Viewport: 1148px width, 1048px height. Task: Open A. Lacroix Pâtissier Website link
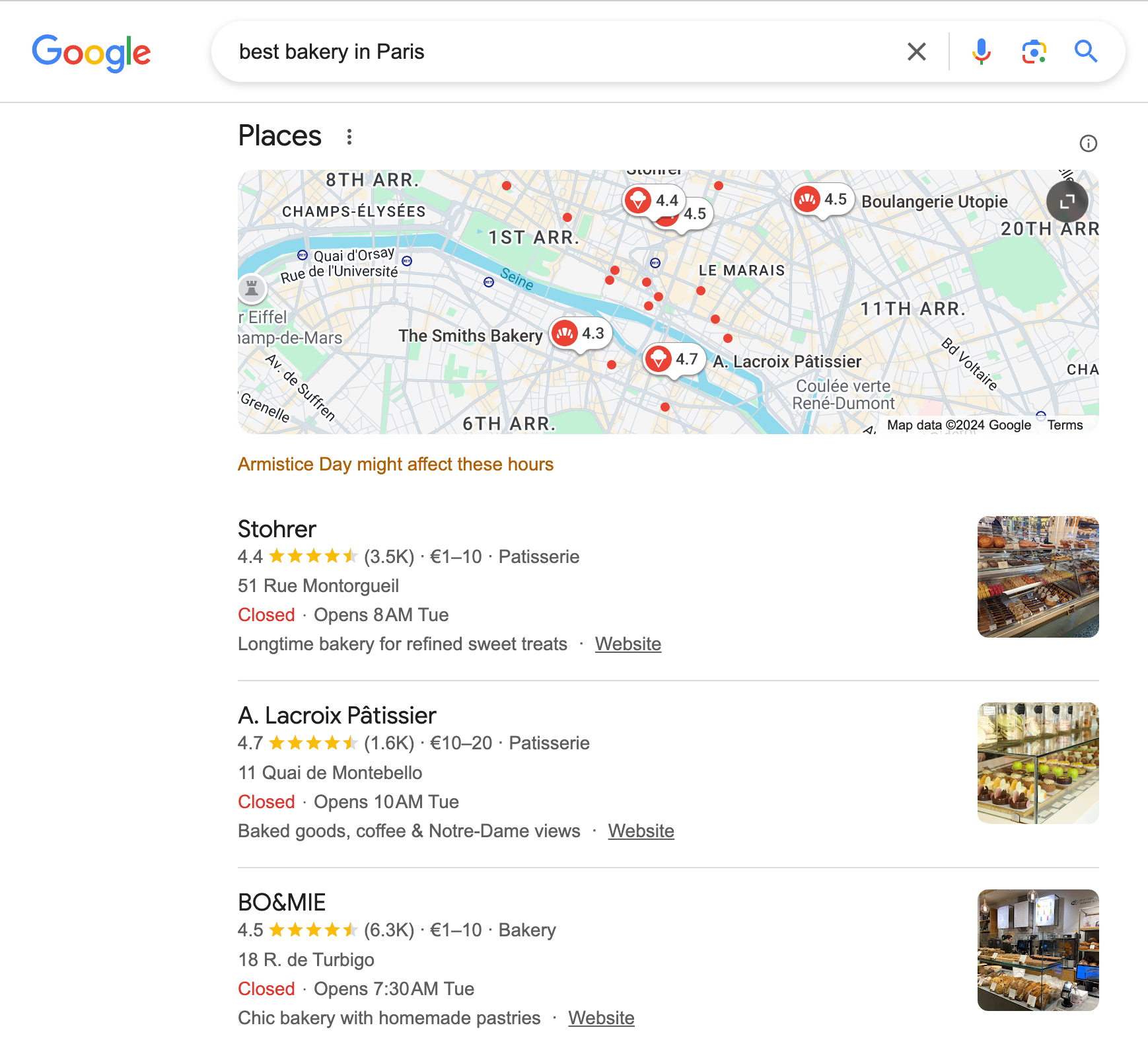click(x=641, y=831)
